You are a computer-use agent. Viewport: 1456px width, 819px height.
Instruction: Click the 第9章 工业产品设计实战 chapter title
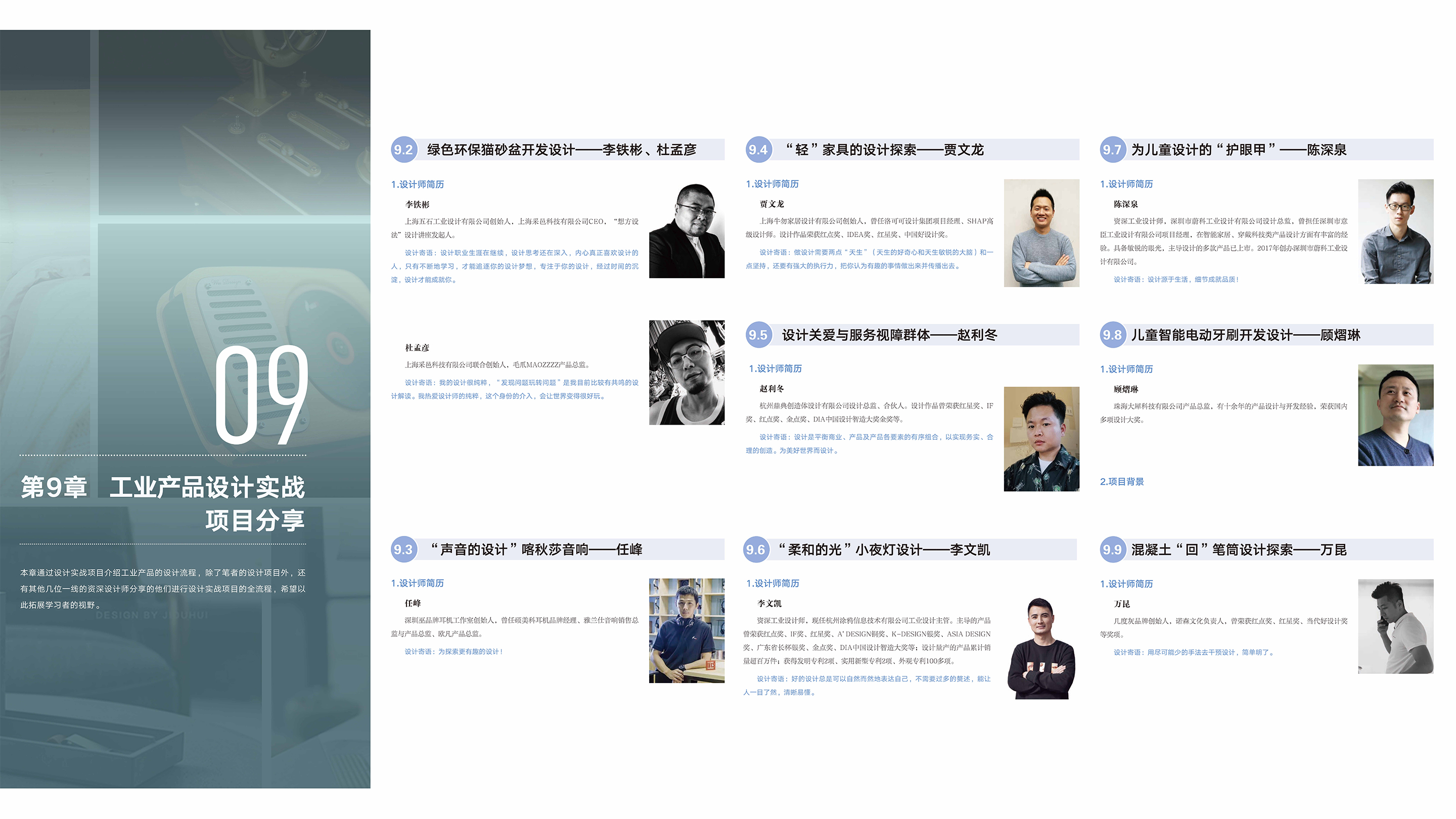163,487
